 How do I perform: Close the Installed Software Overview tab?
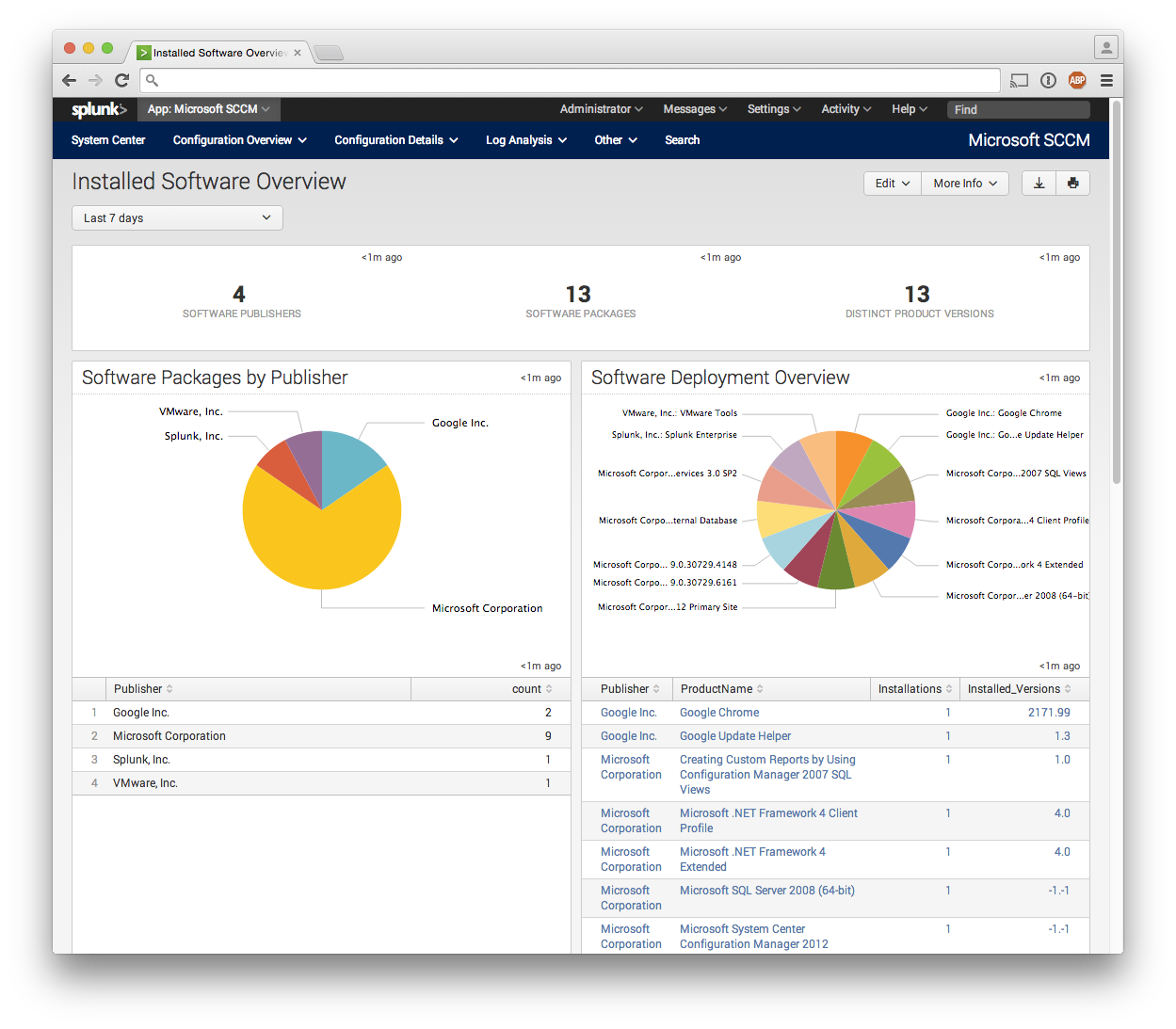pyautogui.click(x=298, y=53)
